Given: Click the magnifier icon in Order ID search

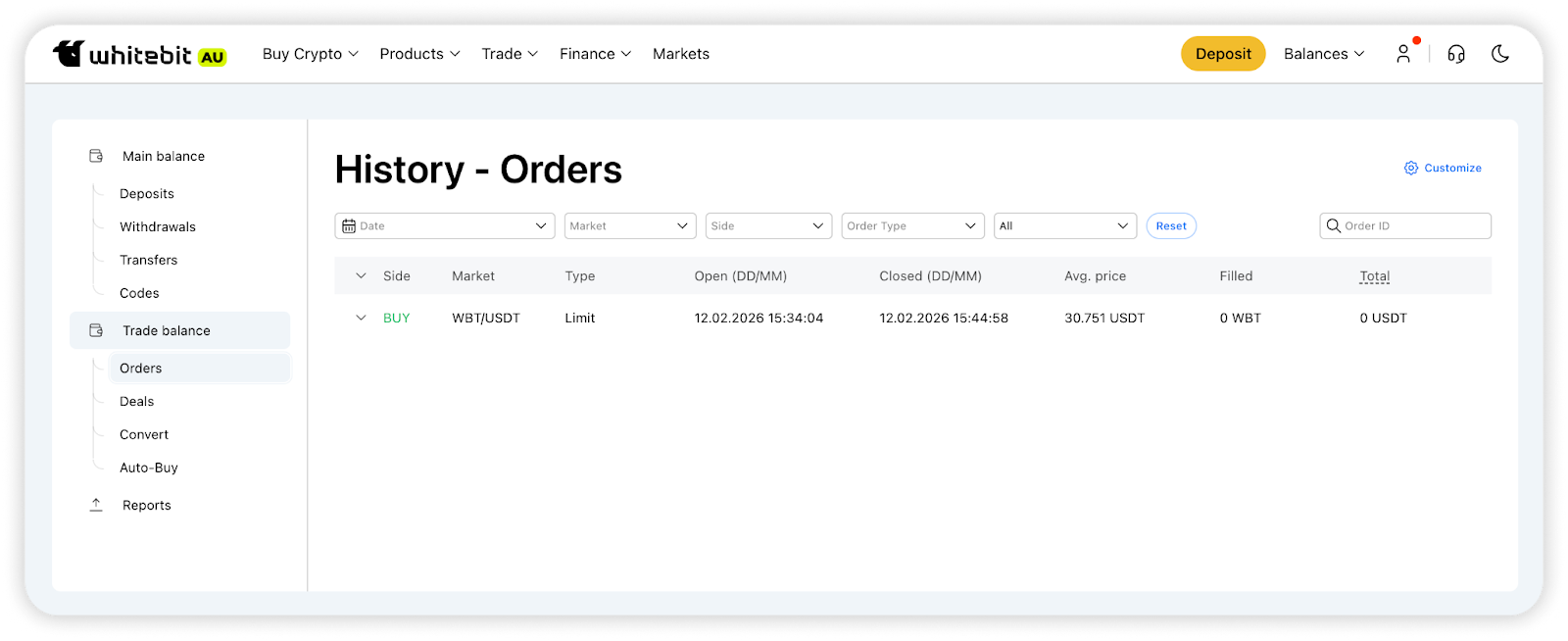Looking at the screenshot, I should click(1334, 225).
